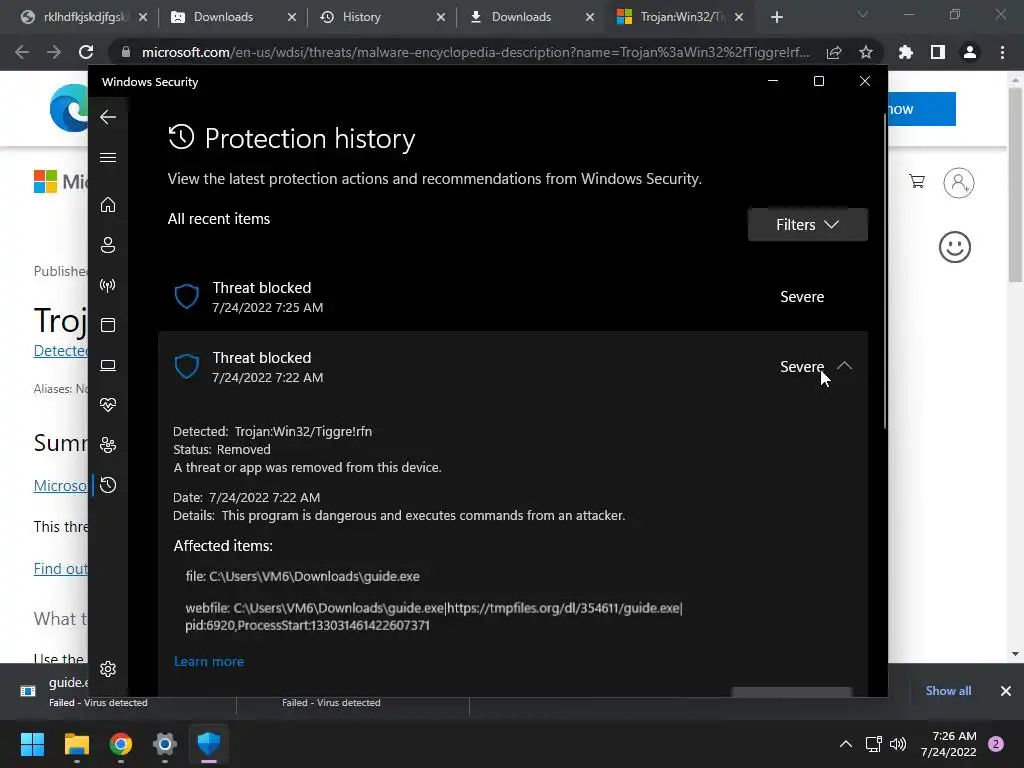
Task: Open Family options sidebar icon
Action: (108, 445)
